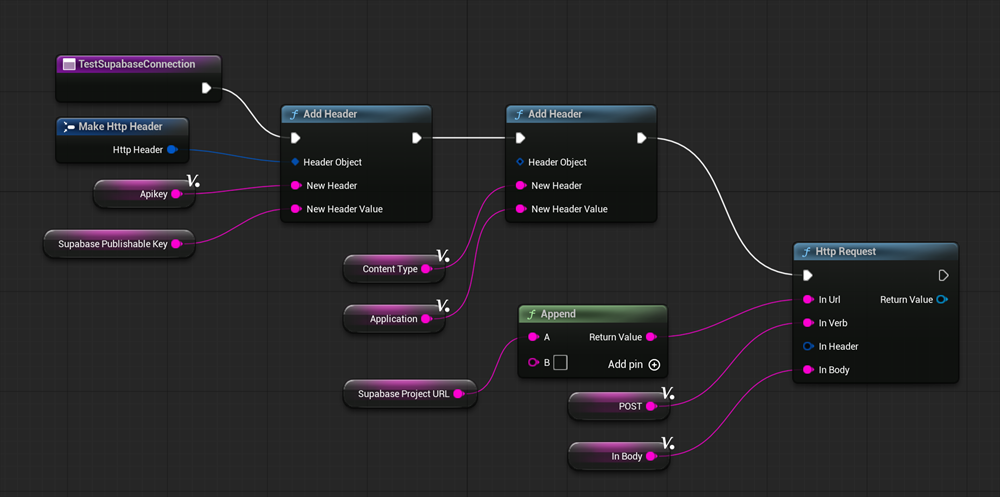Click the Http Header blue output pin
Screen dimensions: 1000x497
(172, 150)
